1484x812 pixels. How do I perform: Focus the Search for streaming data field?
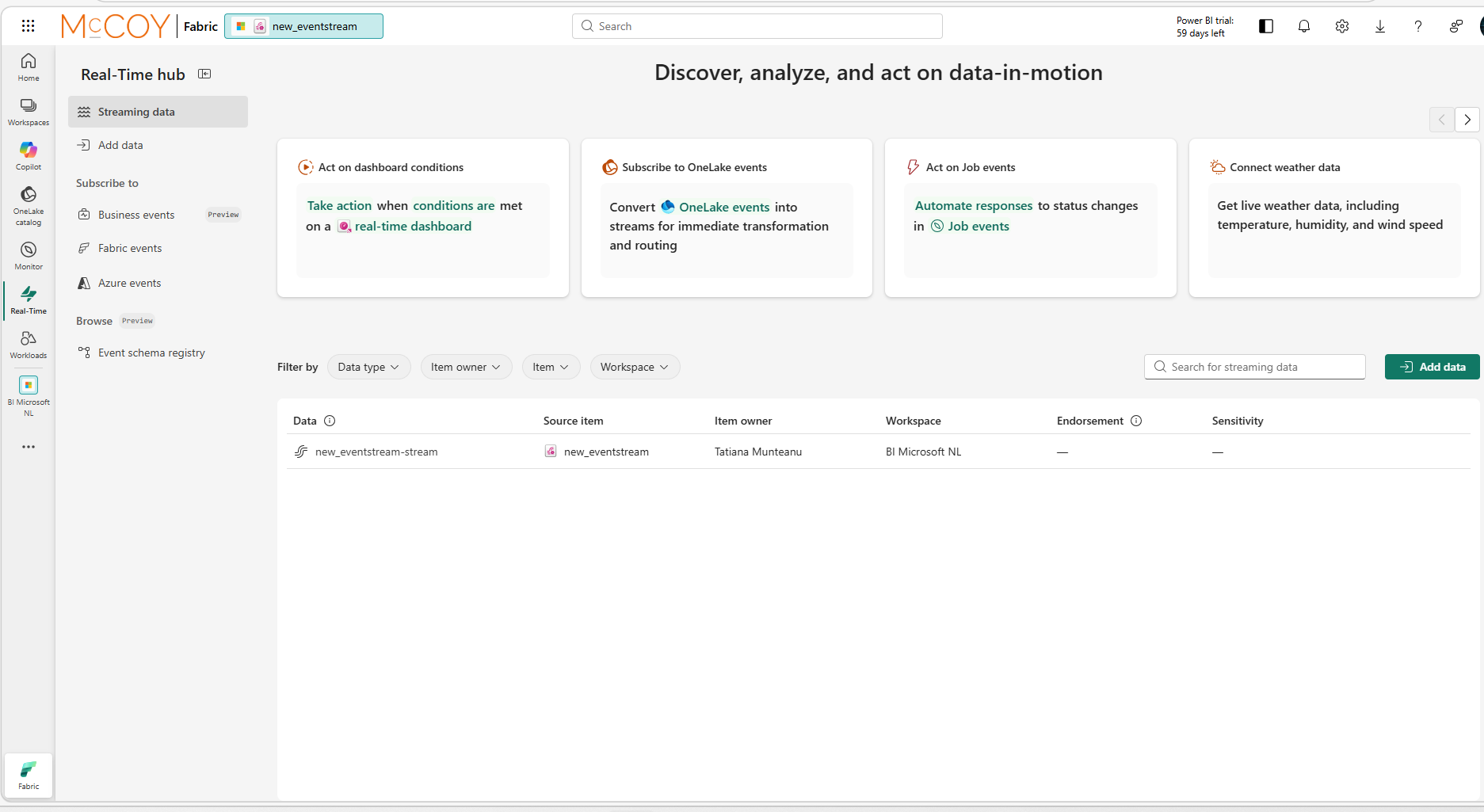[x=1255, y=367]
